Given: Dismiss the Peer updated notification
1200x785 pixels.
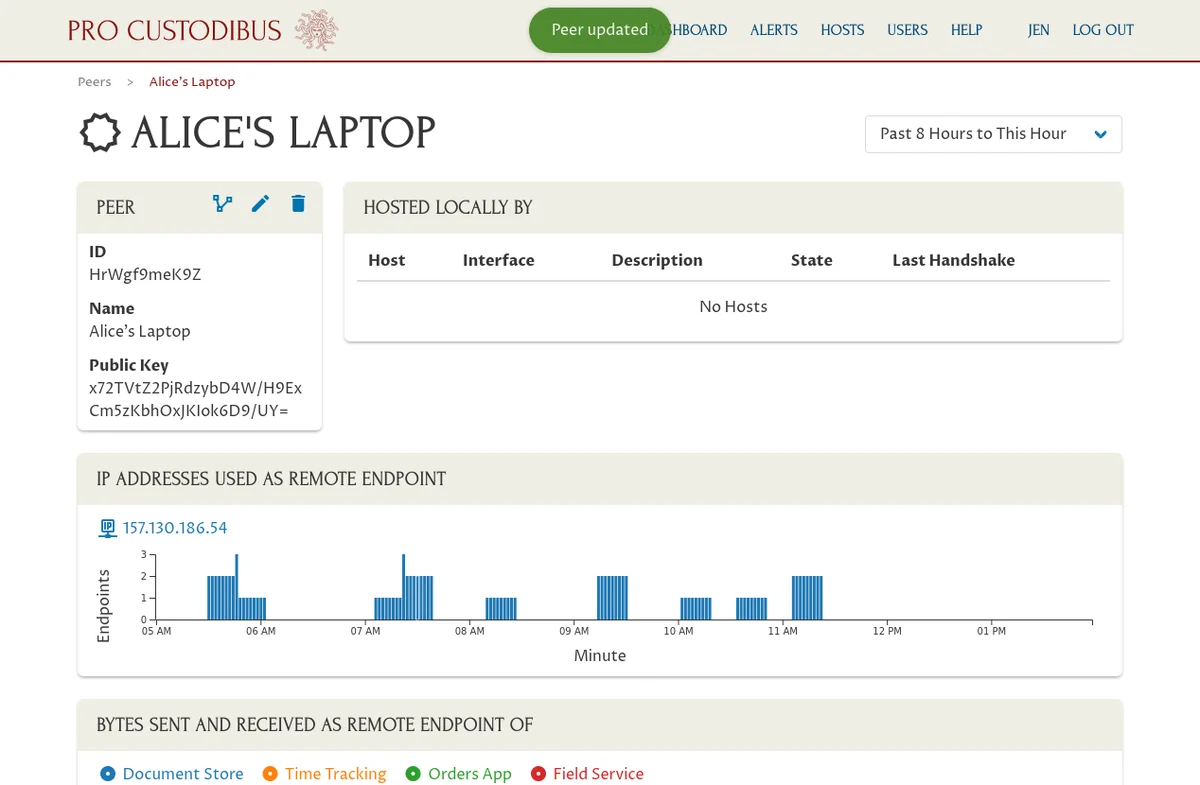Looking at the screenshot, I should pyautogui.click(x=599, y=30).
